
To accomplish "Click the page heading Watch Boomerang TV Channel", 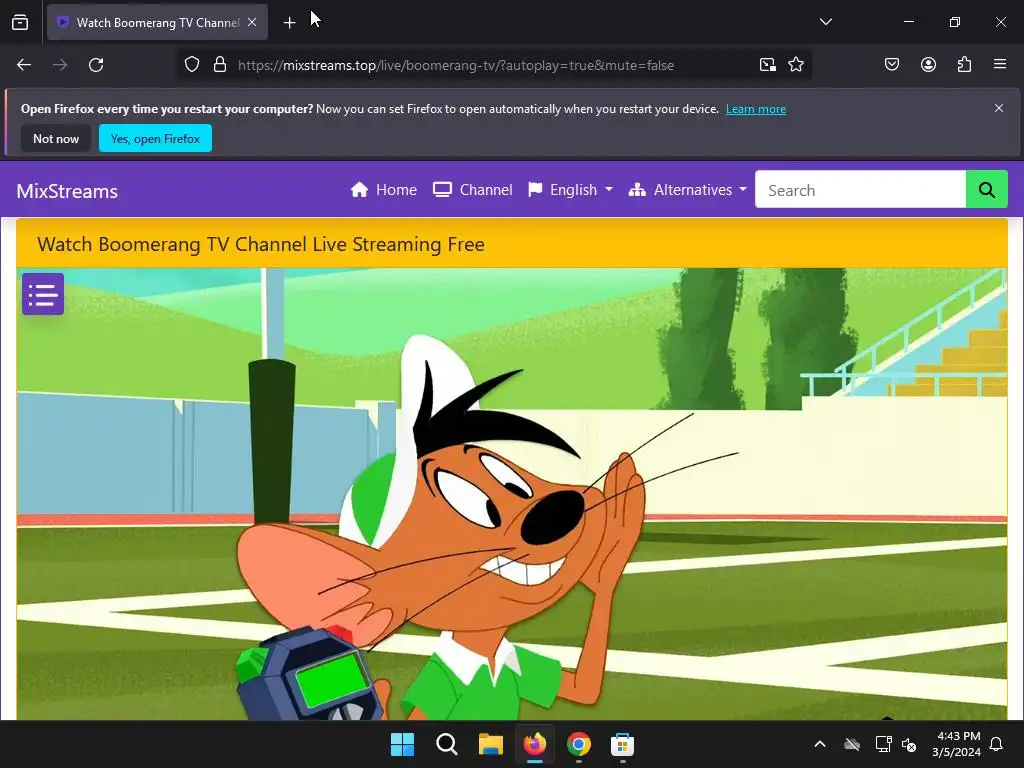I will coord(261,244).
